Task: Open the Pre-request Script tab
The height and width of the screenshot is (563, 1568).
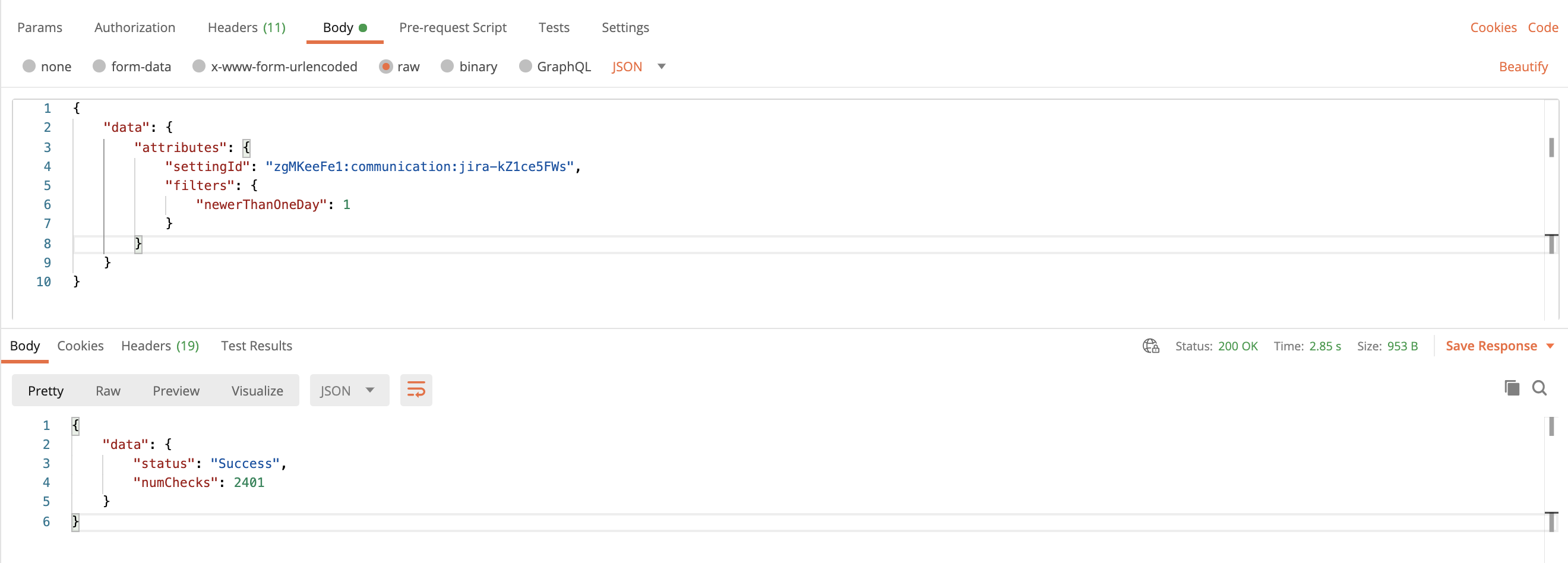Action: coord(453,27)
